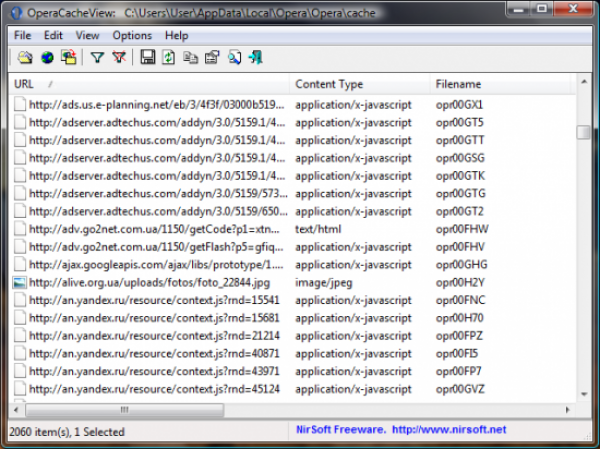Screen dimensions: 600x449
Task: Sort by the URL column header
Action: [149, 84]
